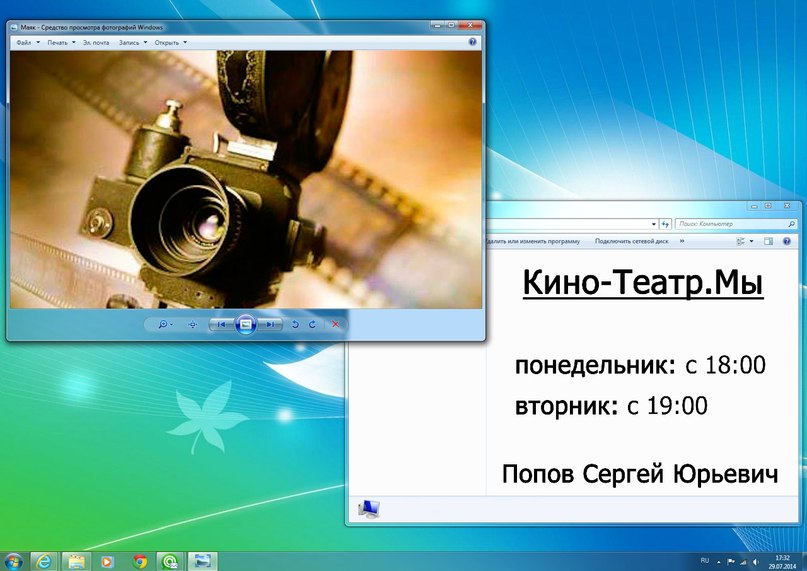Minimize the Explorer window
807x571 pixels.
(755, 206)
